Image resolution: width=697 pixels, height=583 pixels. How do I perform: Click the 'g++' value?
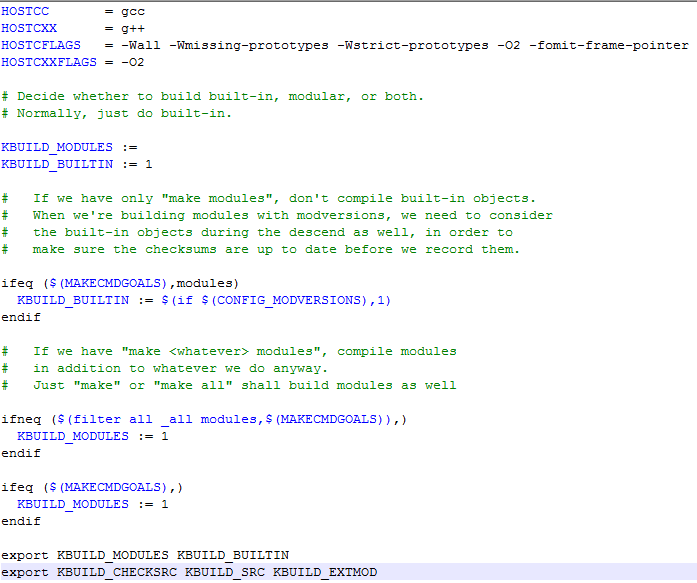(133, 29)
